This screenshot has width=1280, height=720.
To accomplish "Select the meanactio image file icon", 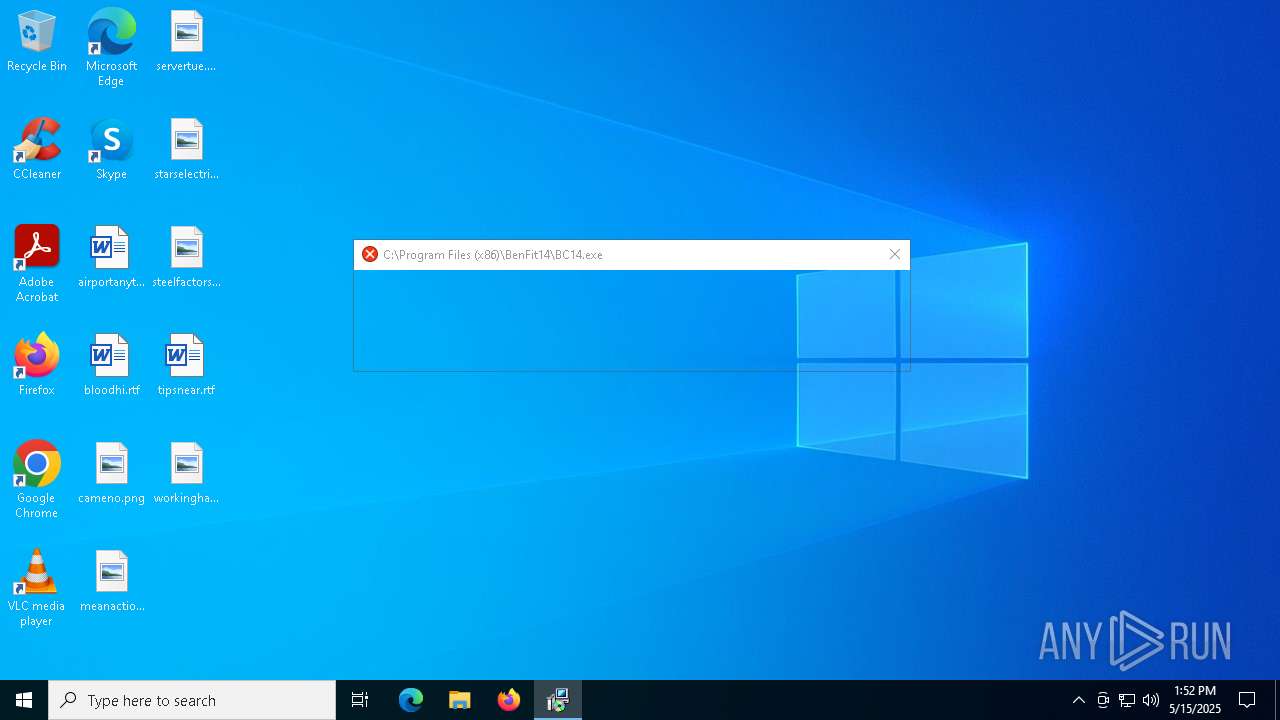I will click(111, 582).
